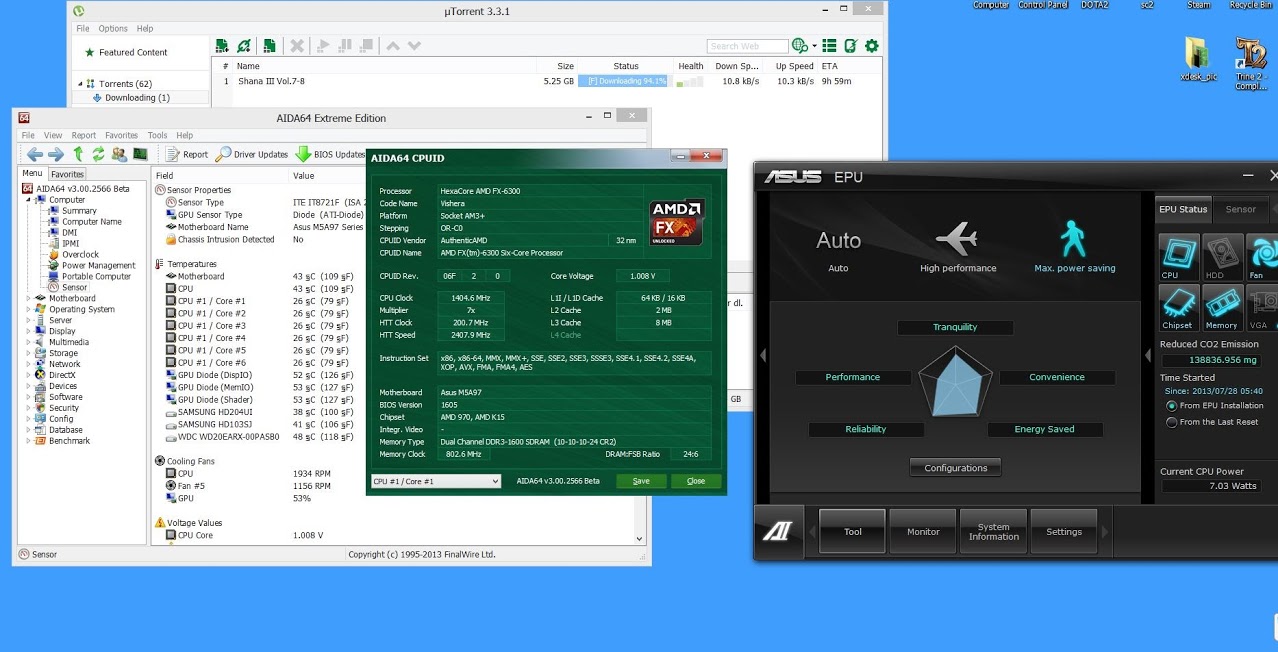1278x652 pixels.
Task: Click Remove torrent X icon in µTorrent
Action: click(x=297, y=46)
